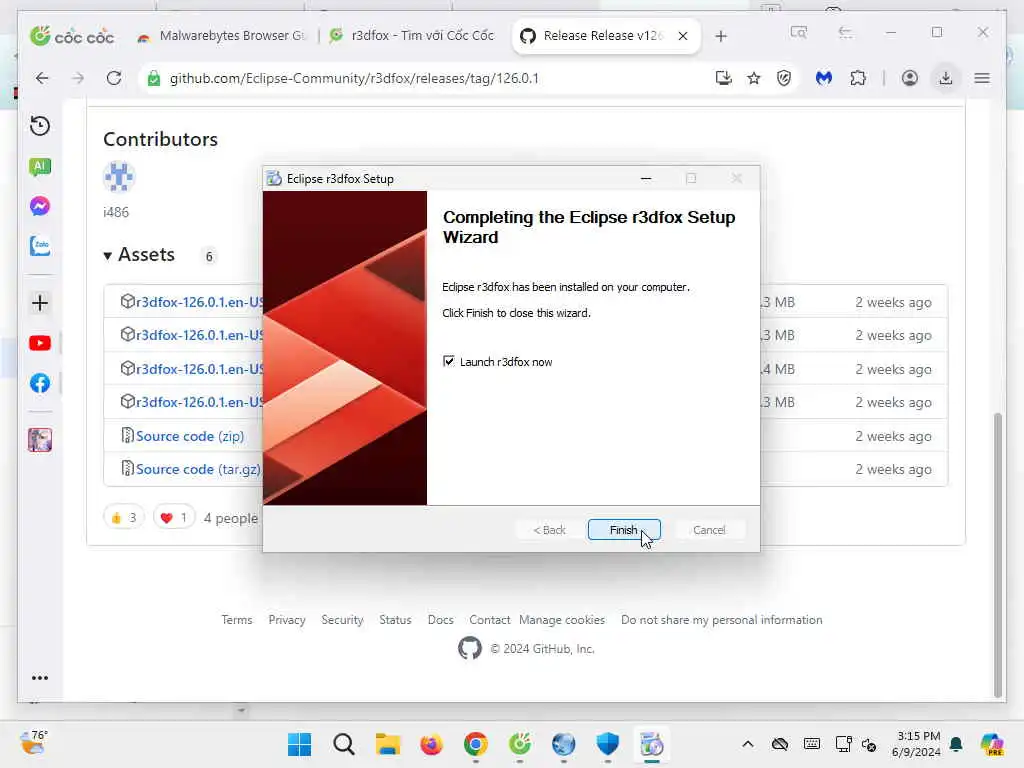This screenshot has height=768, width=1024.
Task: Click the browser forward arrow
Action: [78, 78]
